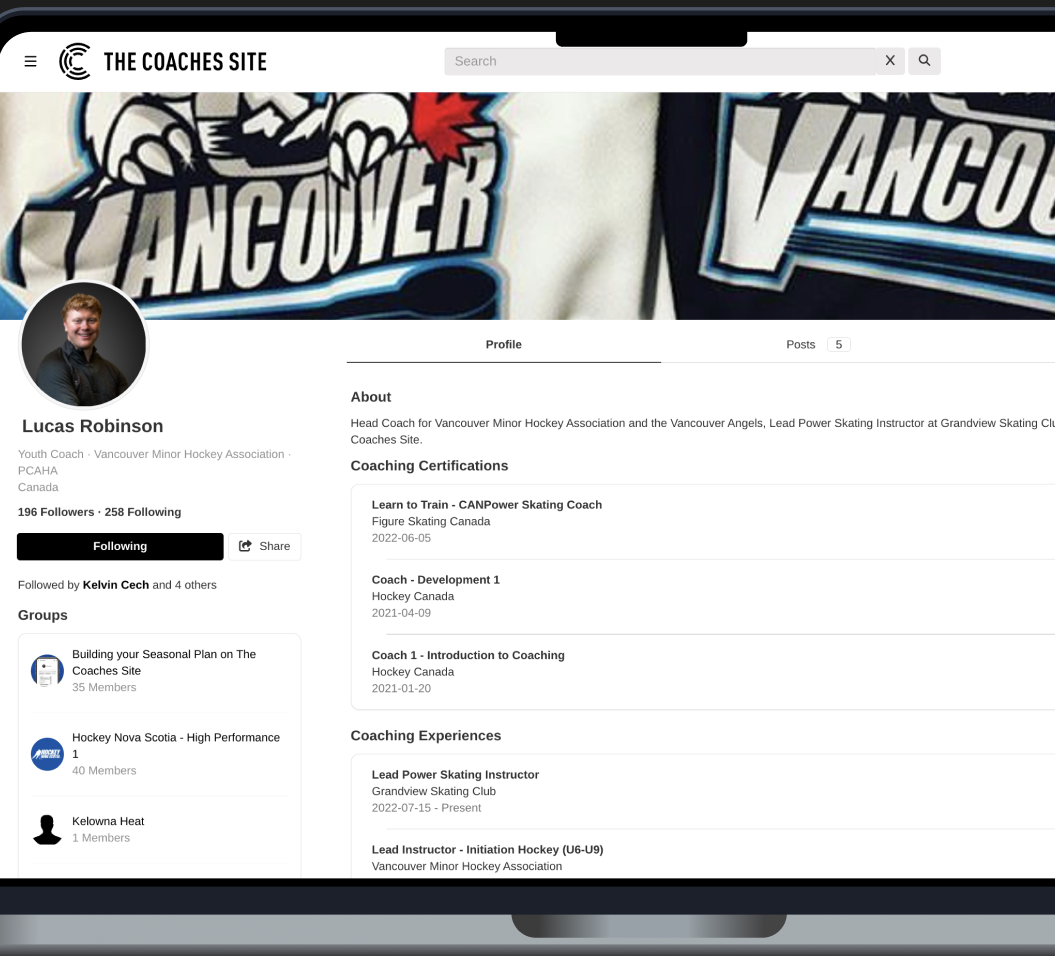Click the "and 4 others" followers text

pyautogui.click(x=184, y=585)
